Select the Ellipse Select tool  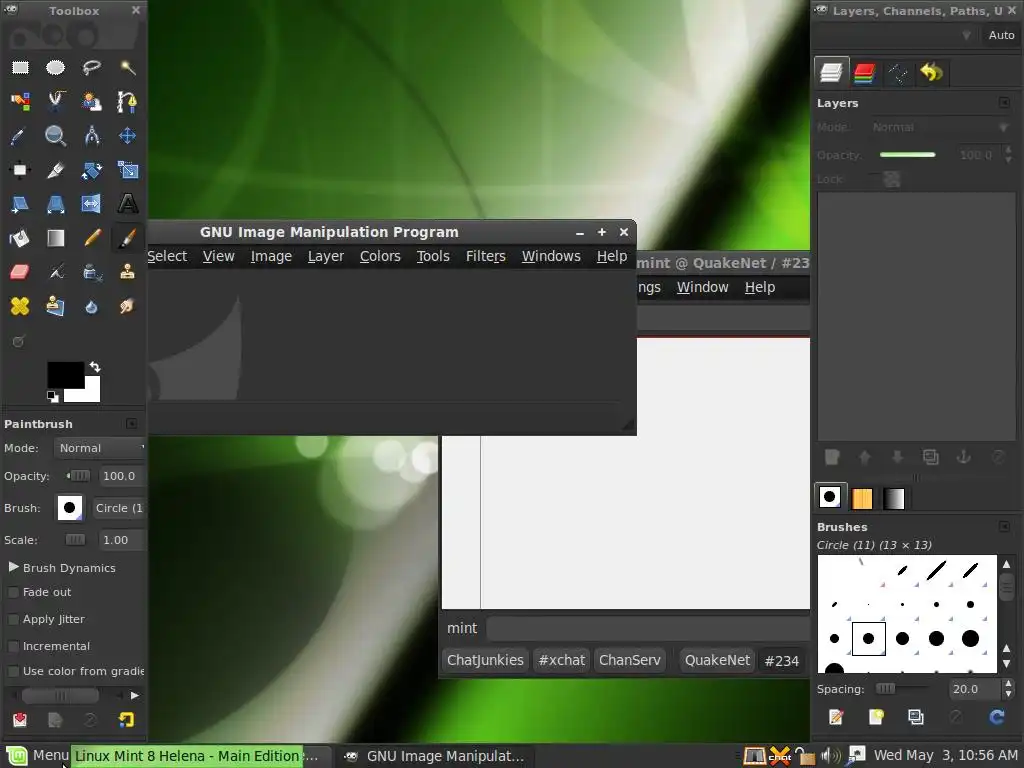pos(56,67)
